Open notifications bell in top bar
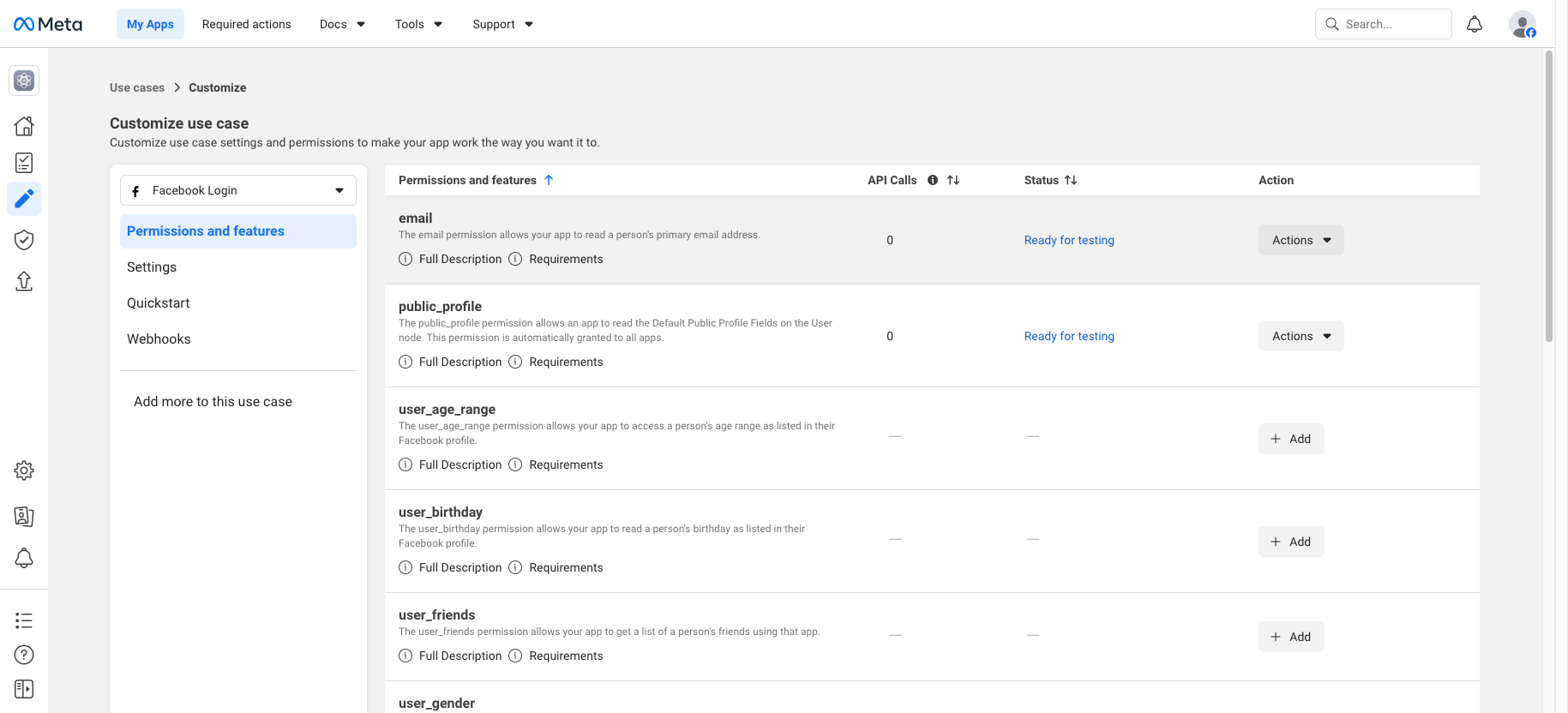 click(1475, 24)
